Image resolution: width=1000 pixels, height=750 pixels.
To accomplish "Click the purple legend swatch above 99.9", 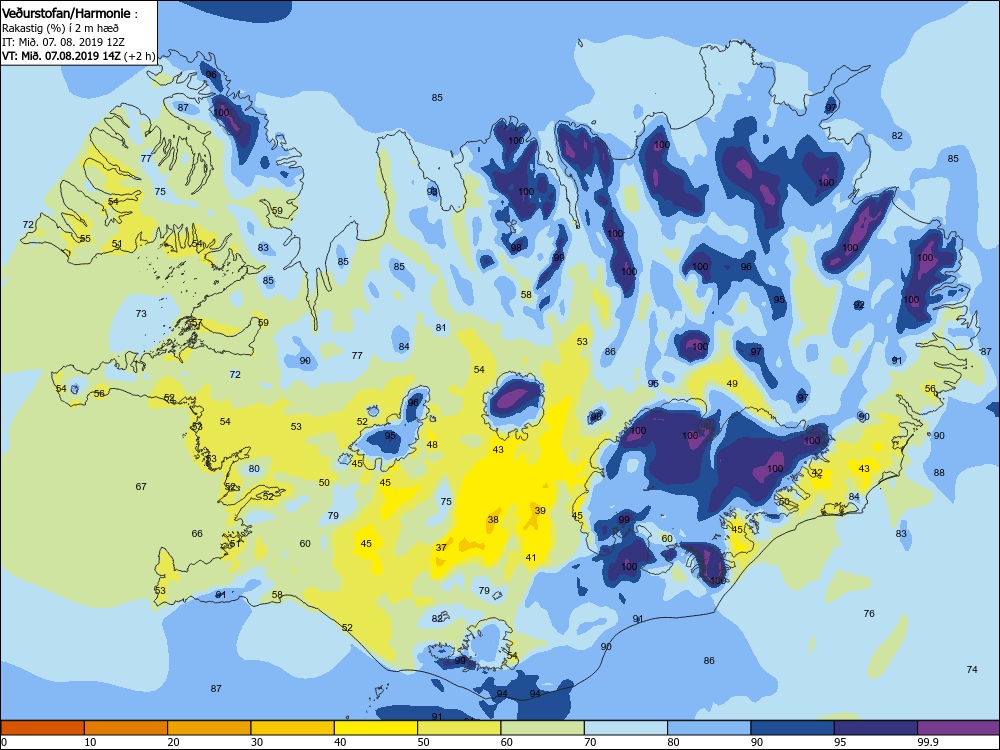I will pos(959,728).
